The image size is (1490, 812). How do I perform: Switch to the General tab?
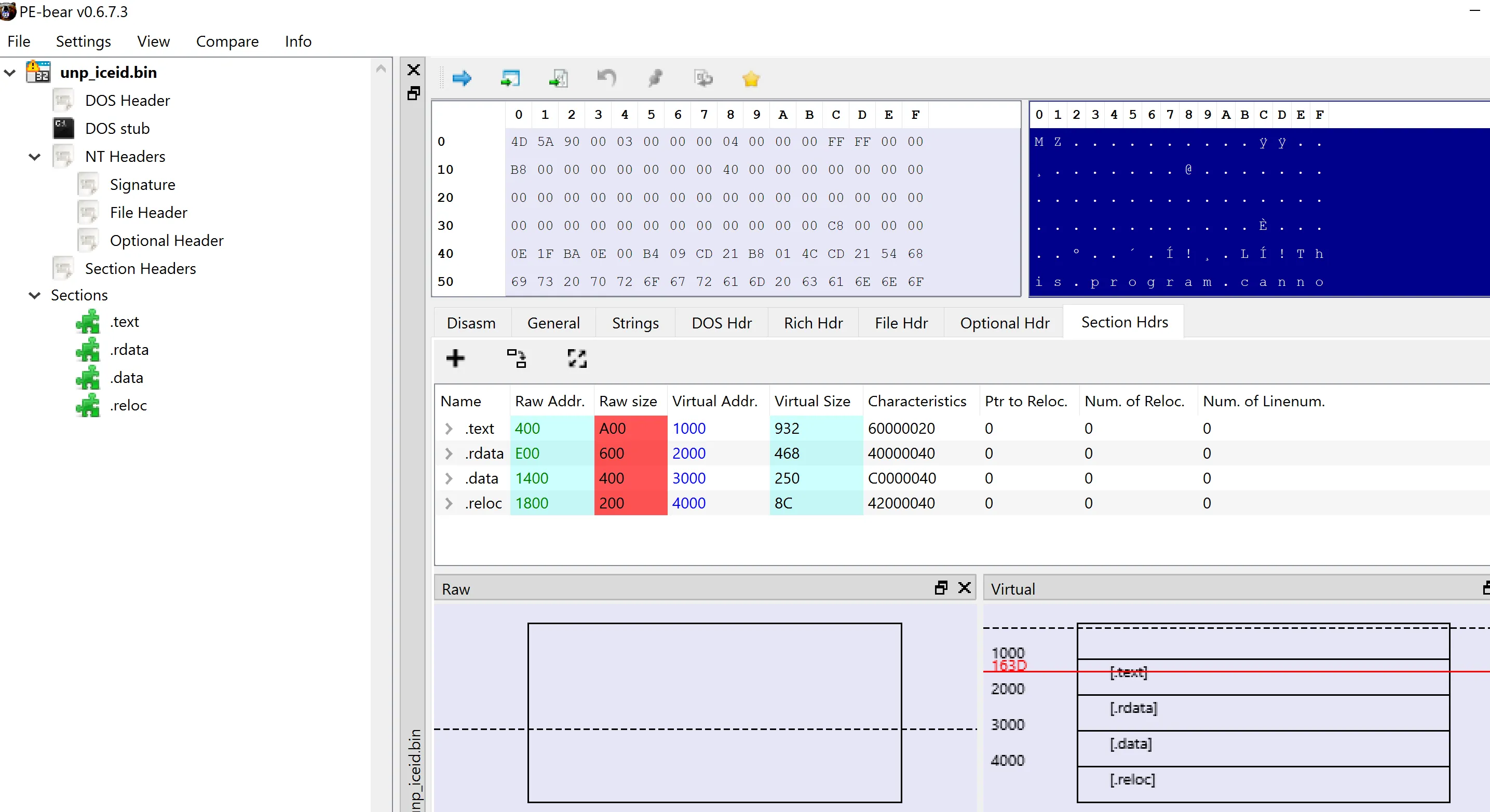pos(553,323)
